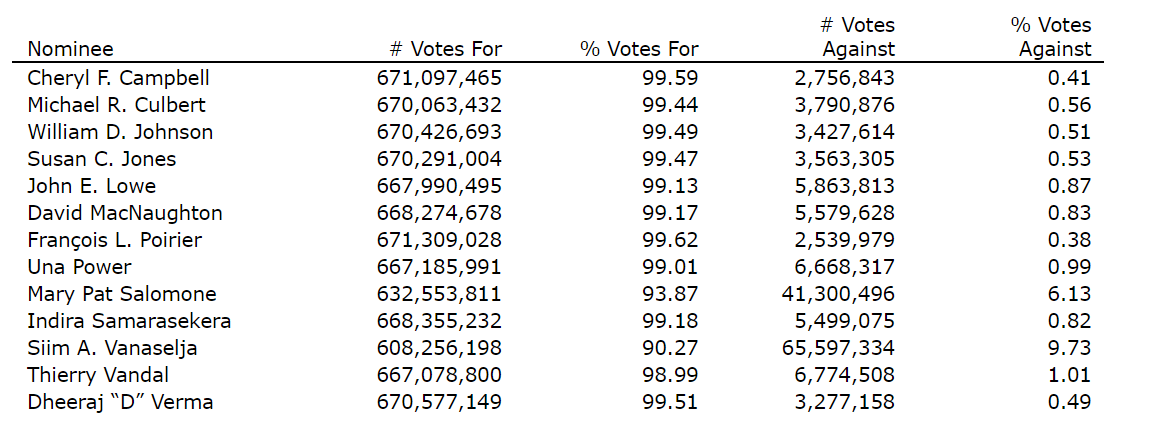Screen dimensions: 1149x423
Task: Click Siim A. Vanaselja's 65,597,334 value
Action: (838, 348)
